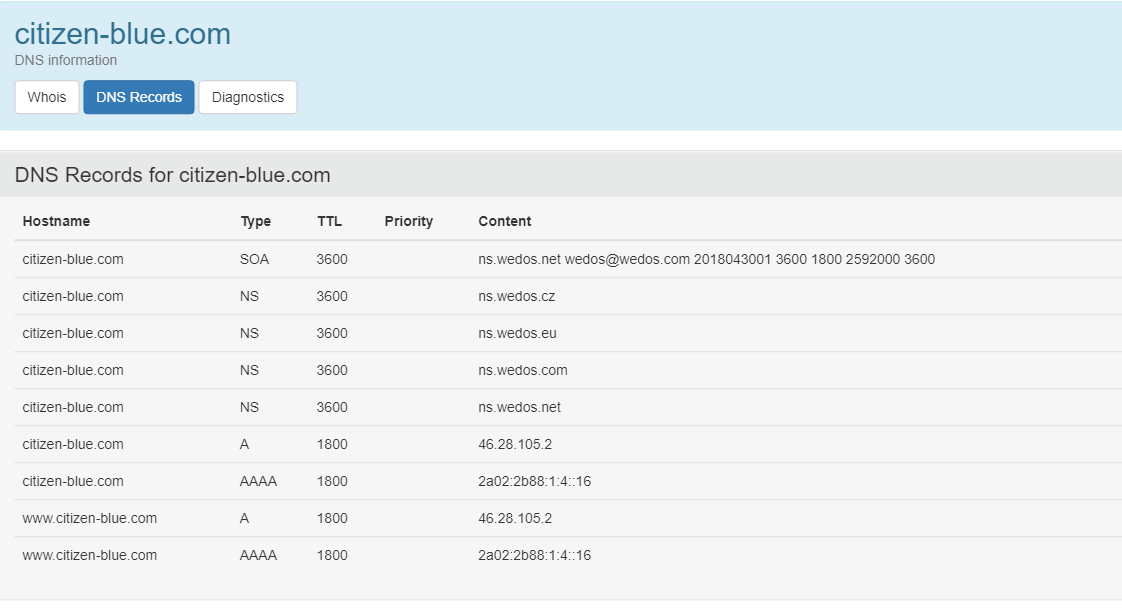Select the SOA record type cell
The height and width of the screenshot is (609, 1122).
point(254,259)
